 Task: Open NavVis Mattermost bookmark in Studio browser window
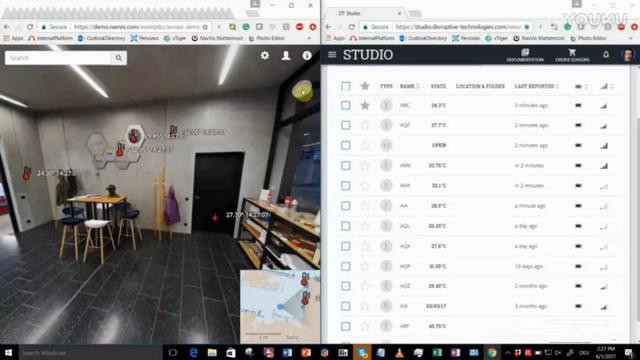[539, 38]
